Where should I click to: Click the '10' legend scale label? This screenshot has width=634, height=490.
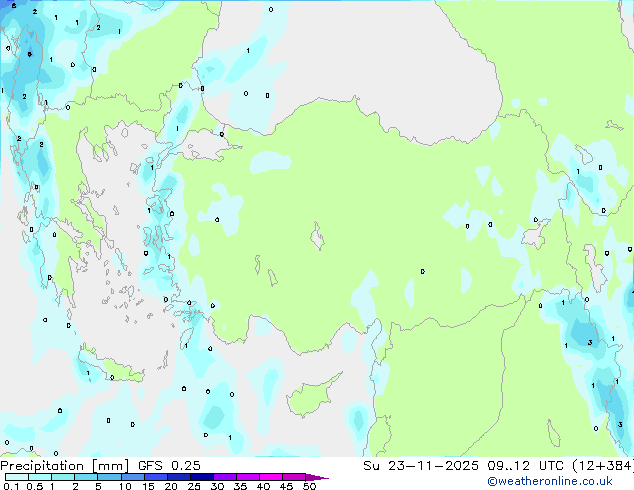coord(125,486)
